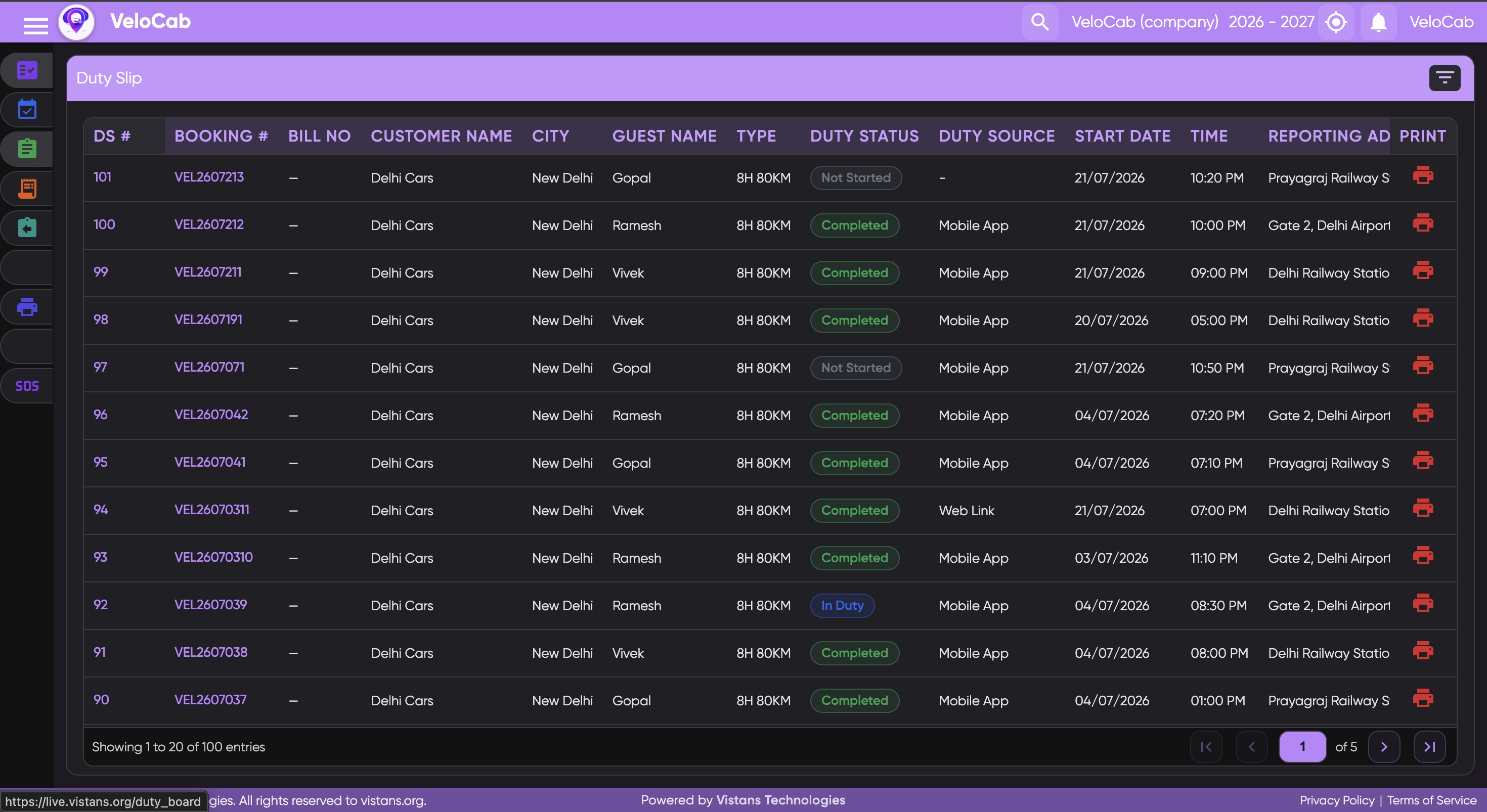Click Completed status badge for slip 100

pyautogui.click(x=855, y=225)
